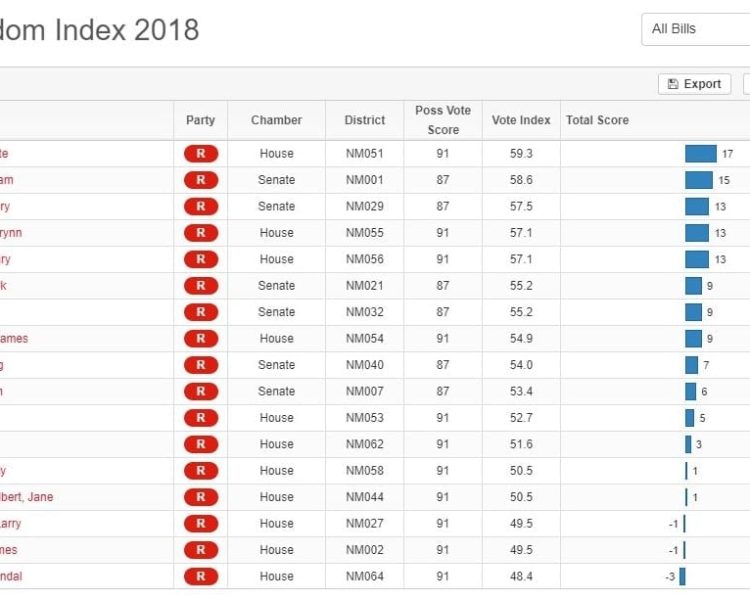Sort by Poss Vote Score header
Viewport: 750px width, 600px height.
coord(443,120)
